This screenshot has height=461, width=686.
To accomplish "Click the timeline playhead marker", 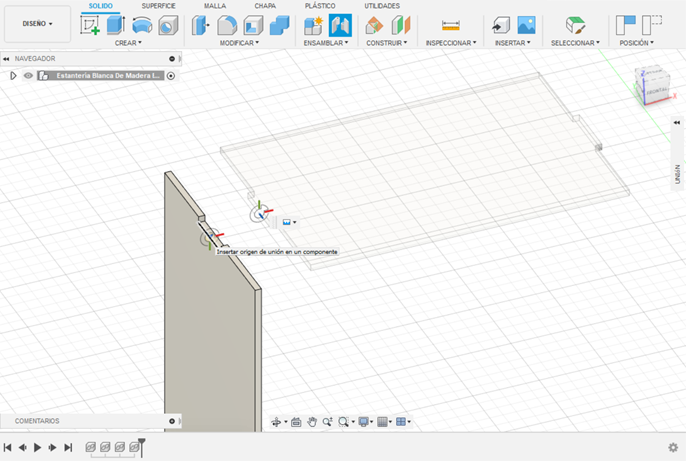I will tap(141, 447).
